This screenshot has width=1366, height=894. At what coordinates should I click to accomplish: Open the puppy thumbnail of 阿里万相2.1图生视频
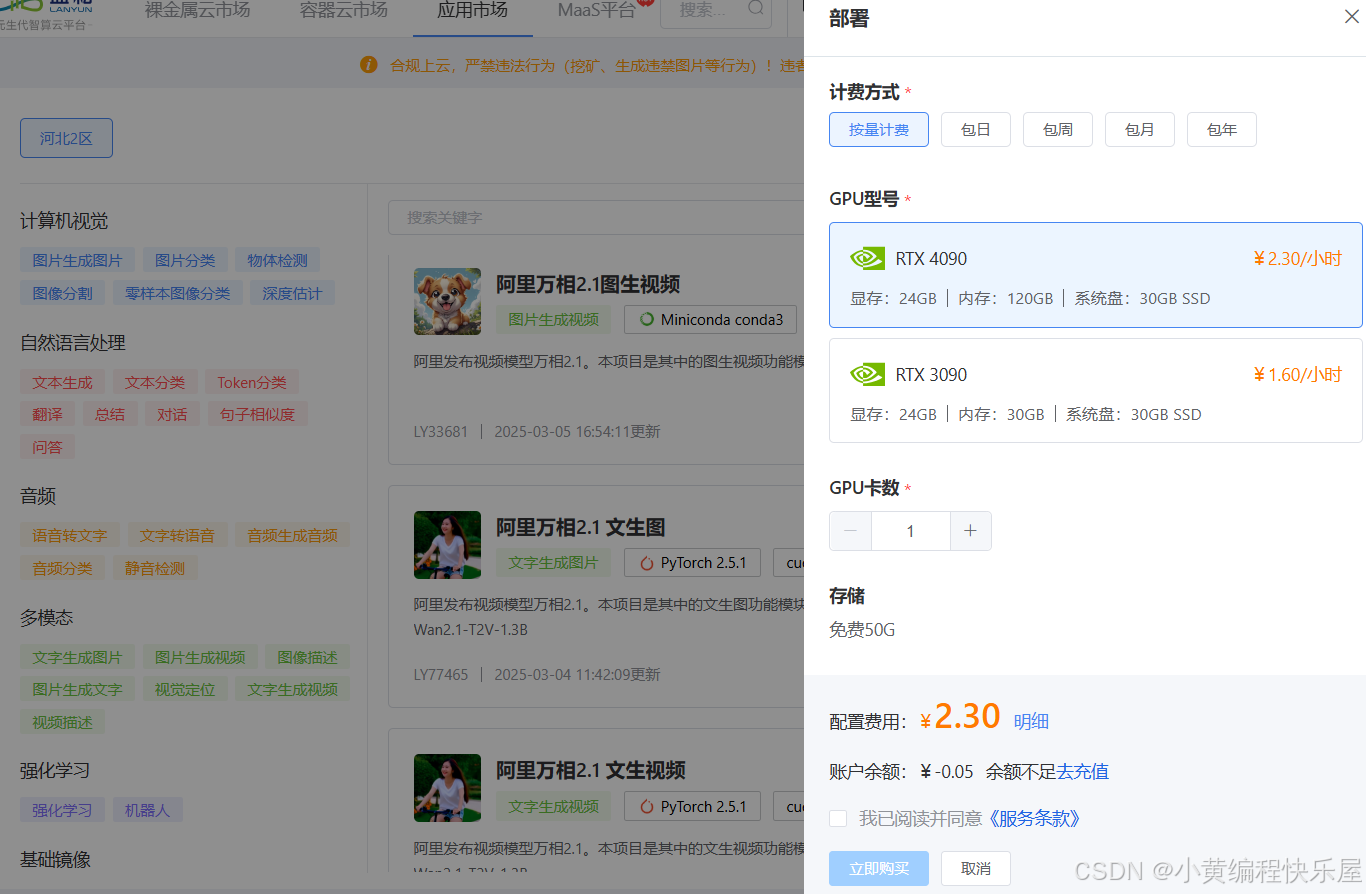tap(447, 301)
